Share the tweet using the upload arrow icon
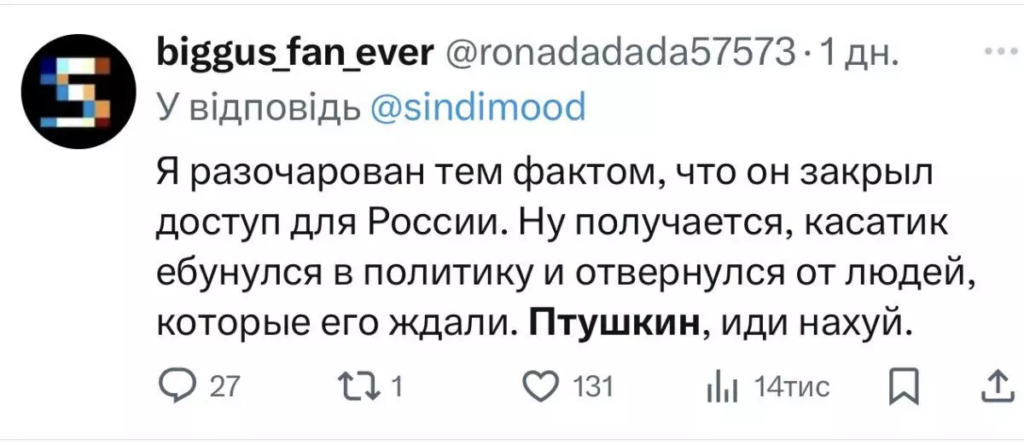 pyautogui.click(x=998, y=385)
